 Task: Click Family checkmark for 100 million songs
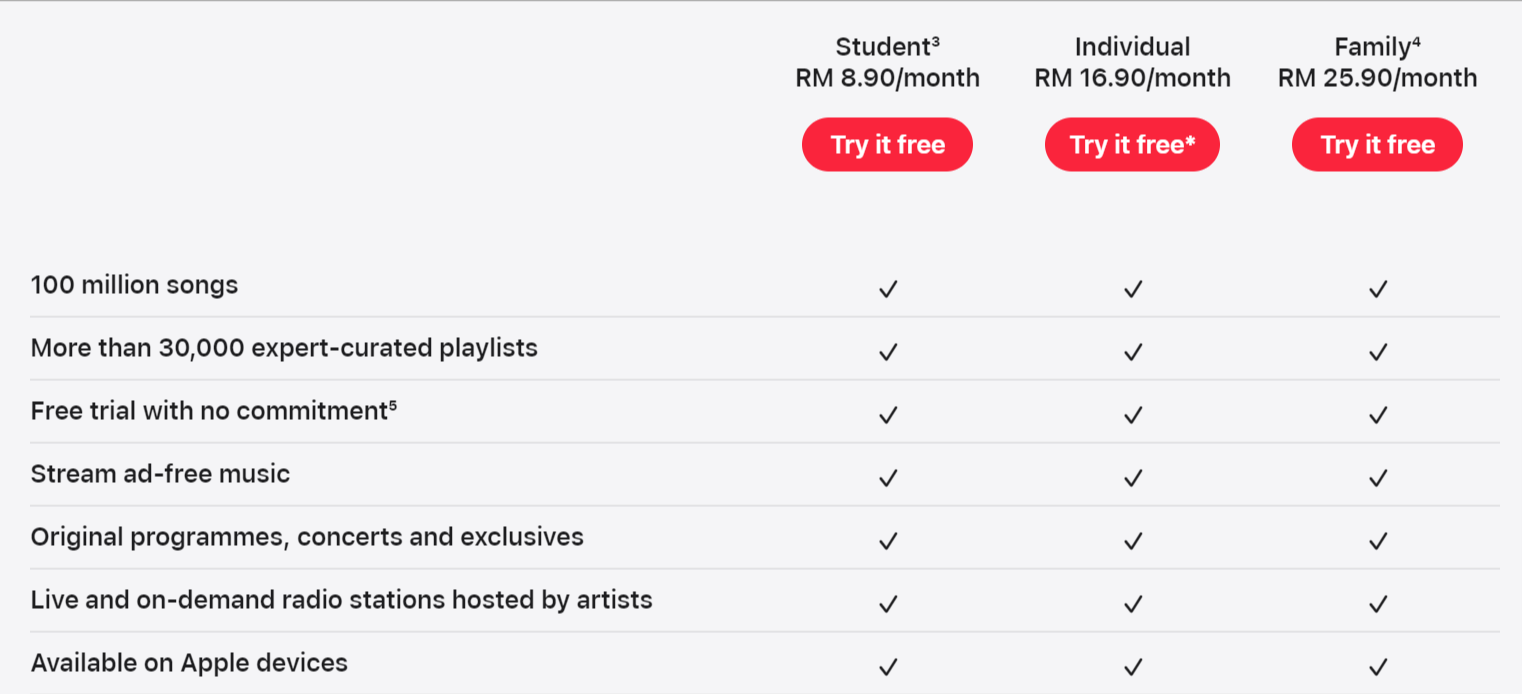pyautogui.click(x=1378, y=289)
